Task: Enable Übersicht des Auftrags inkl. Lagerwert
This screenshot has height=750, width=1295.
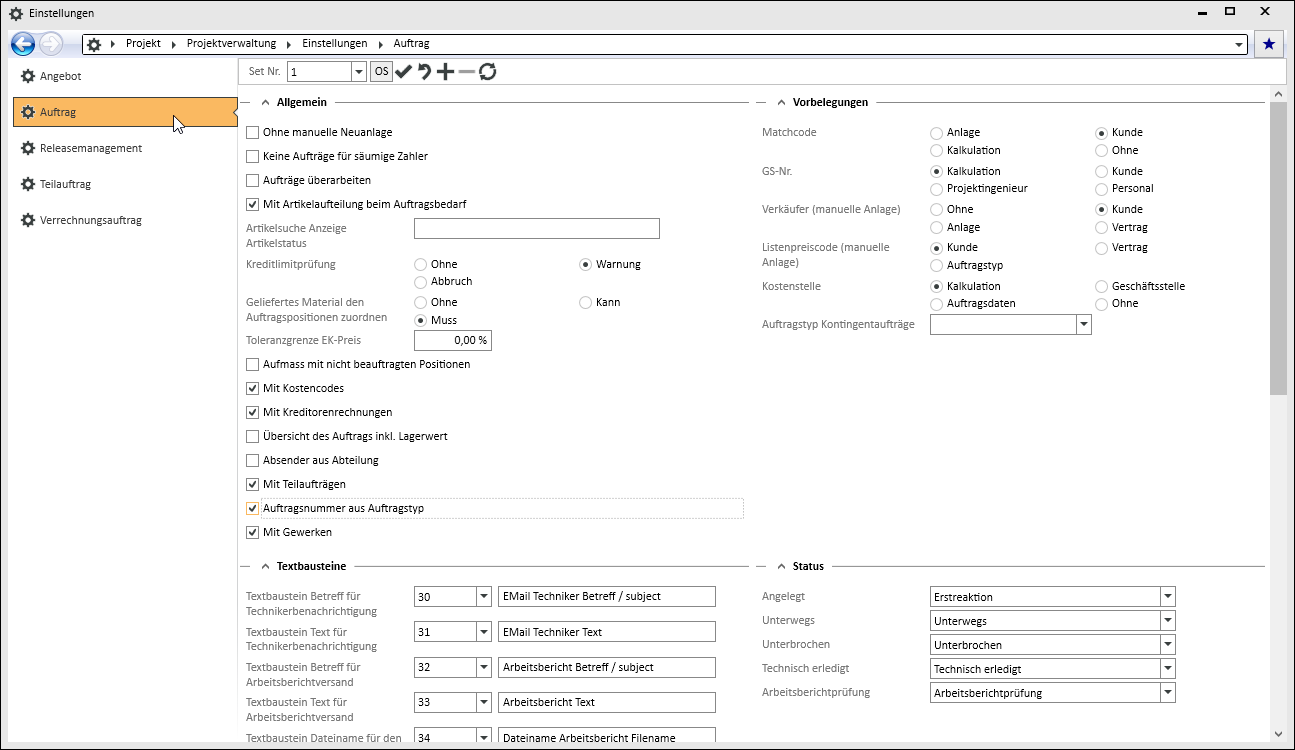Action: [x=253, y=436]
